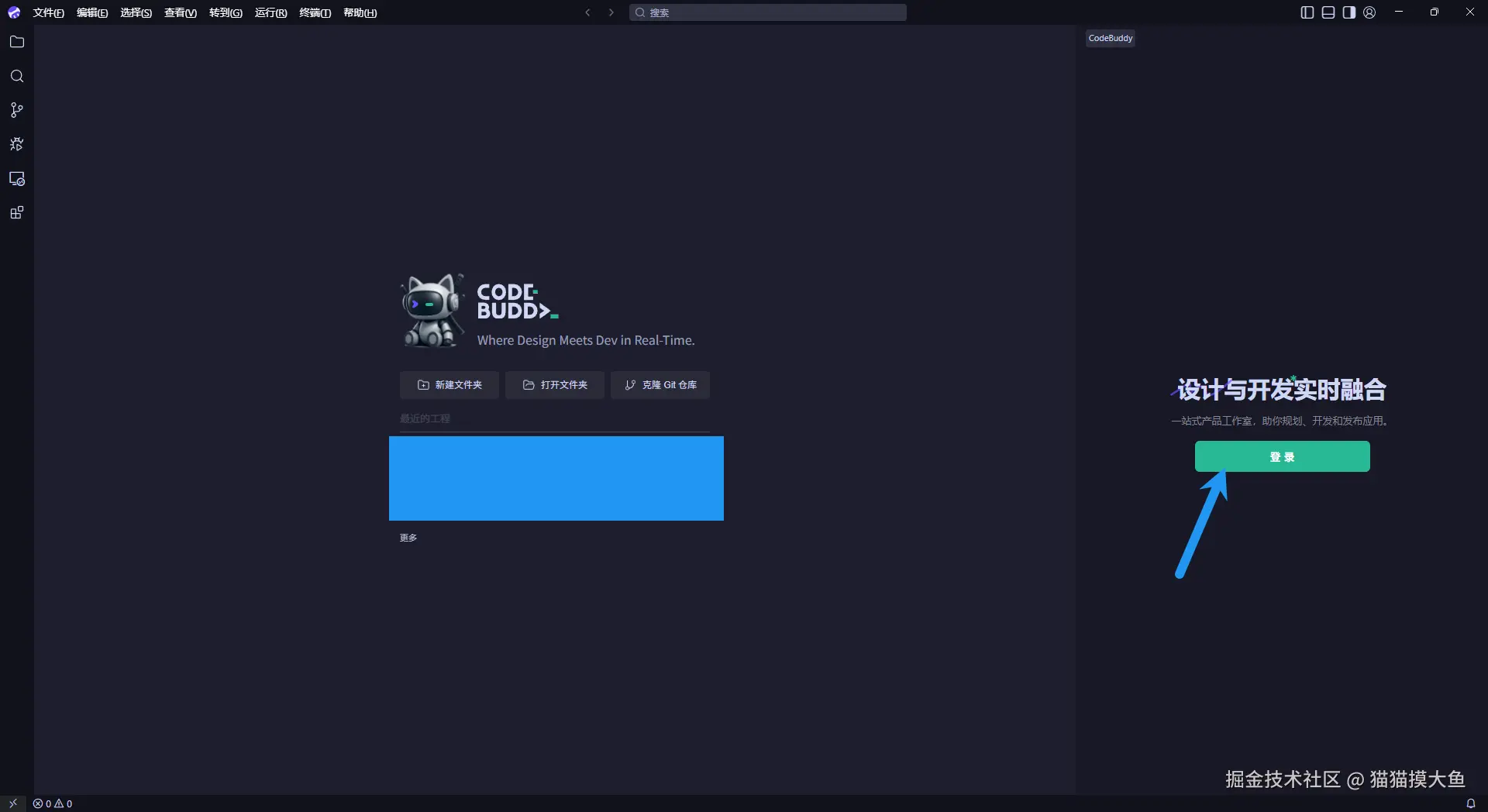Open the 帮助(H) menu

point(360,12)
